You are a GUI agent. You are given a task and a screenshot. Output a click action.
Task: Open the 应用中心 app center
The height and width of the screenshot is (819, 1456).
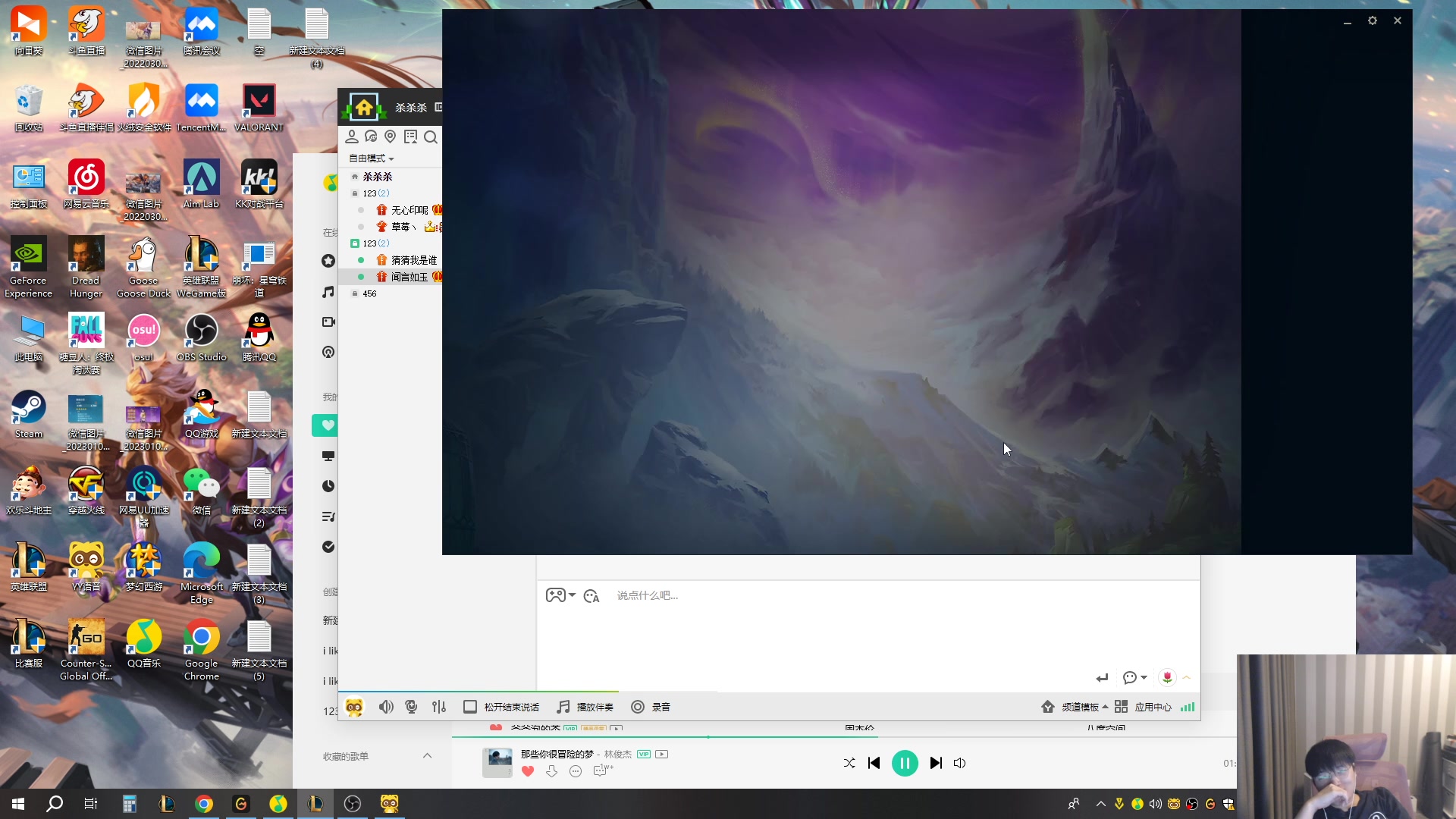click(1143, 707)
